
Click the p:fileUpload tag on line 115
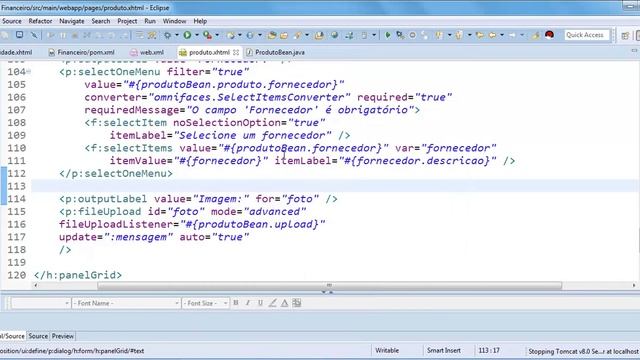(x=100, y=211)
